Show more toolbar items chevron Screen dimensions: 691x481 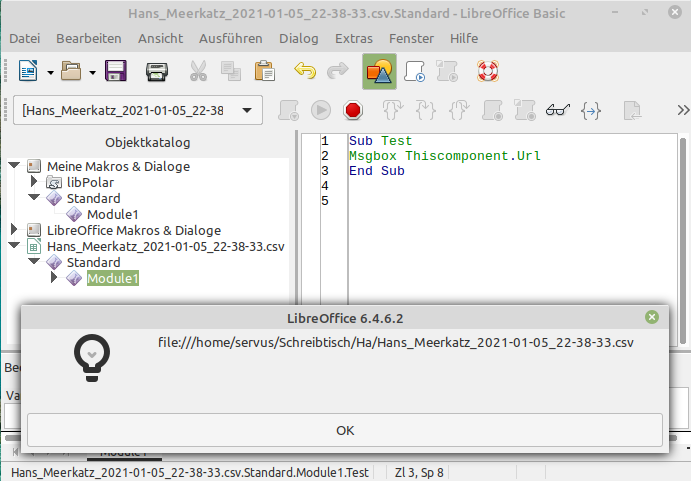click(683, 110)
